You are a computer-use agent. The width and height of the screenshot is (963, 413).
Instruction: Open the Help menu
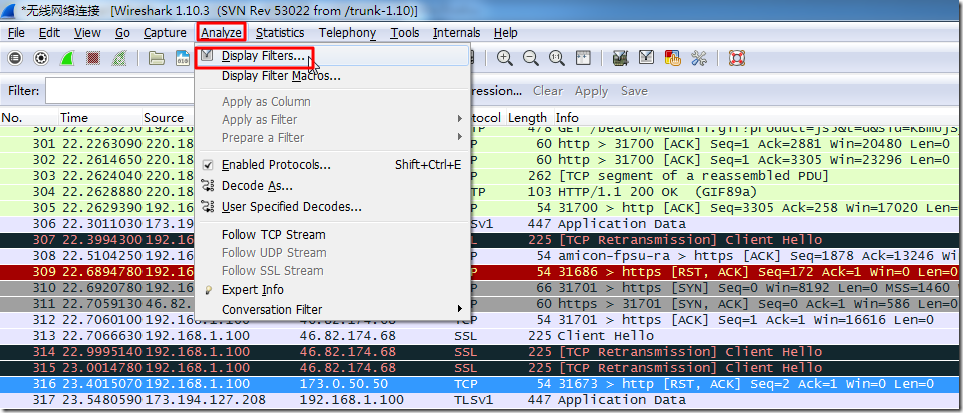505,33
